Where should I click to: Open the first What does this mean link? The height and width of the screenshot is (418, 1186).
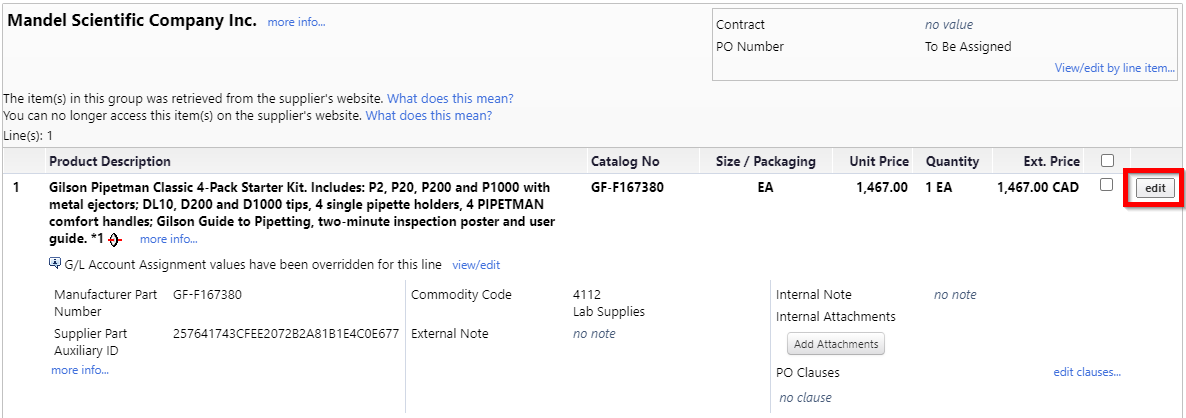point(451,99)
